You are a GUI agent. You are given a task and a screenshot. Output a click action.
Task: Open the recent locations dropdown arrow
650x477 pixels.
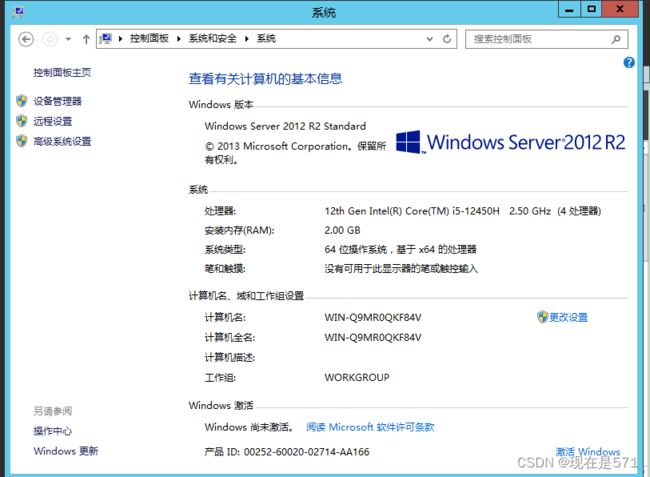[68, 39]
